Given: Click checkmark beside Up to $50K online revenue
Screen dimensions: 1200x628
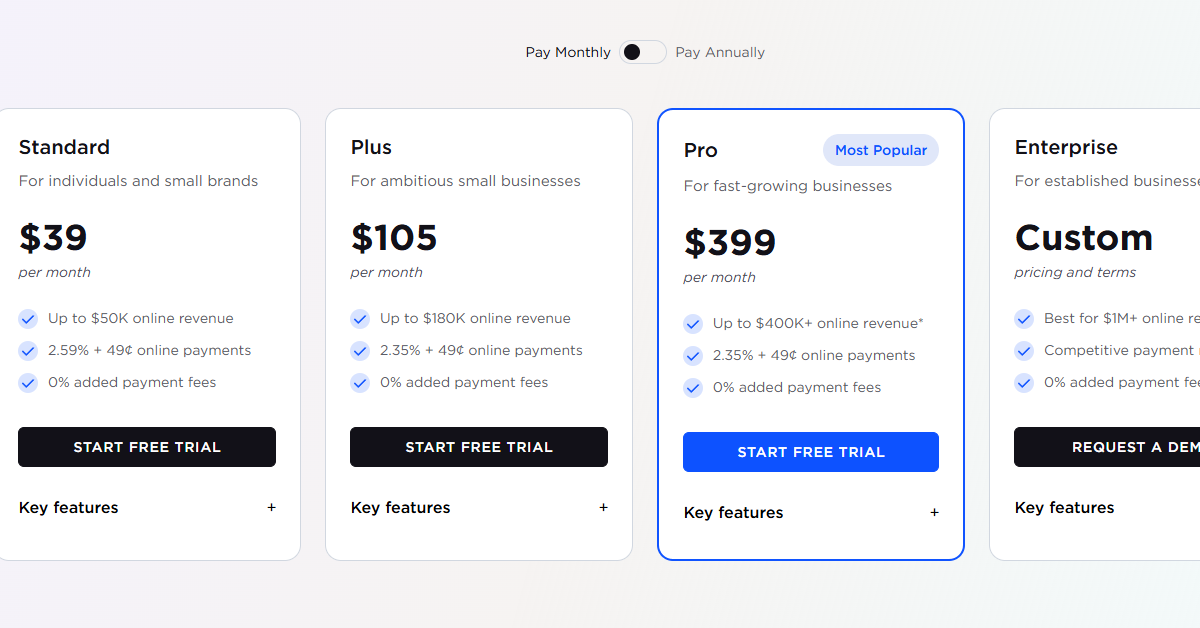Looking at the screenshot, I should pyautogui.click(x=28, y=318).
